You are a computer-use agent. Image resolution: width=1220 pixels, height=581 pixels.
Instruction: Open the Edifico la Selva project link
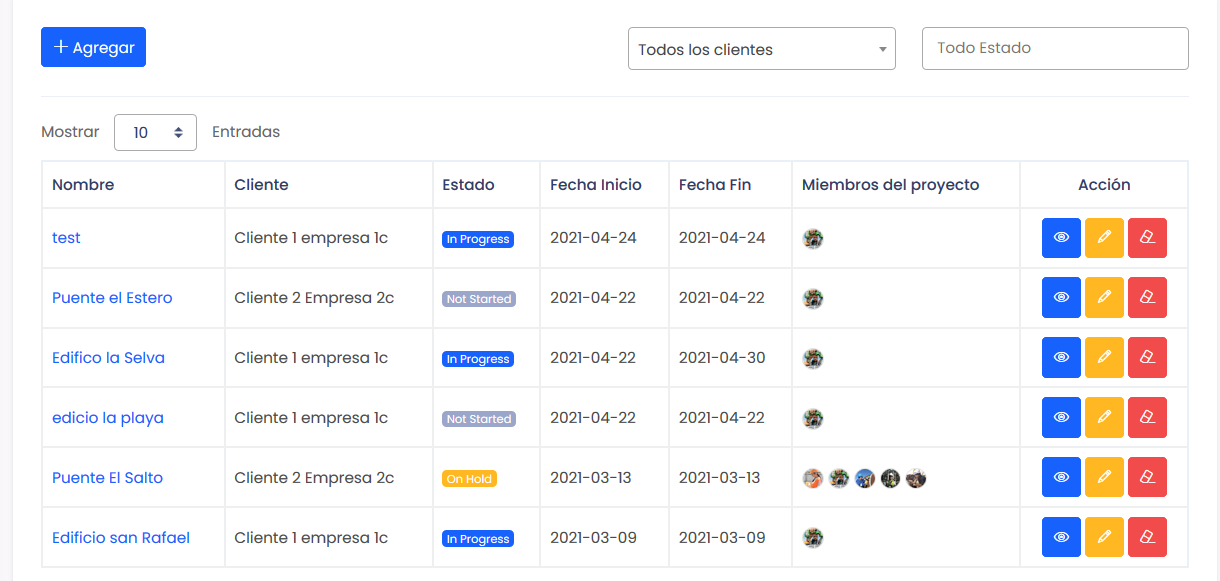click(x=108, y=358)
